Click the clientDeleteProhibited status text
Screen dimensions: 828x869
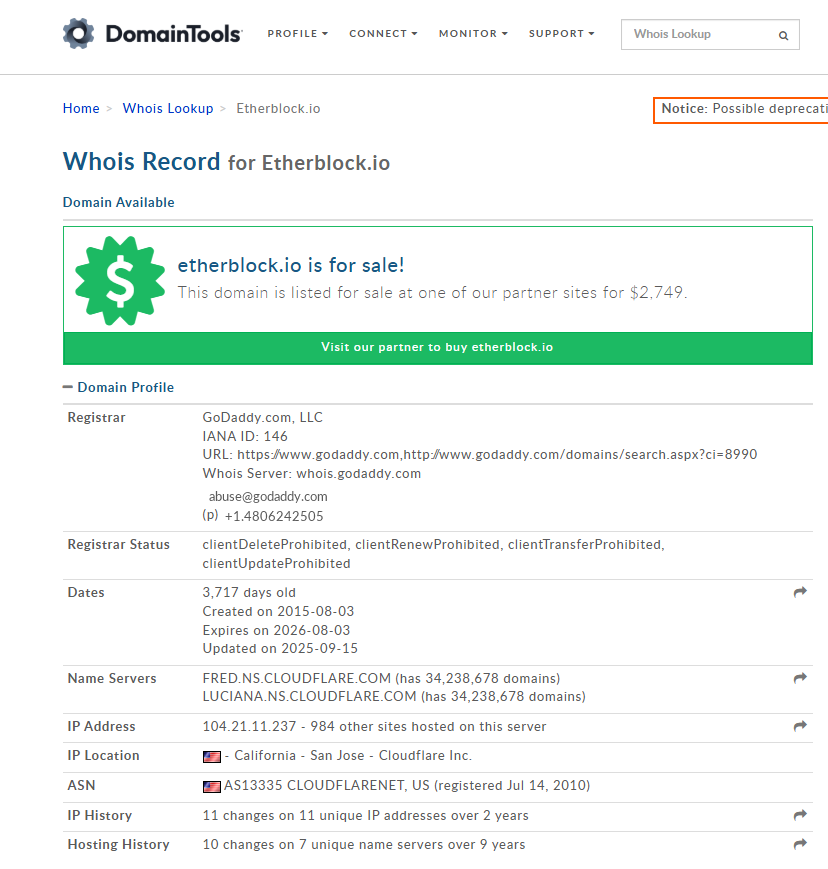[277, 544]
